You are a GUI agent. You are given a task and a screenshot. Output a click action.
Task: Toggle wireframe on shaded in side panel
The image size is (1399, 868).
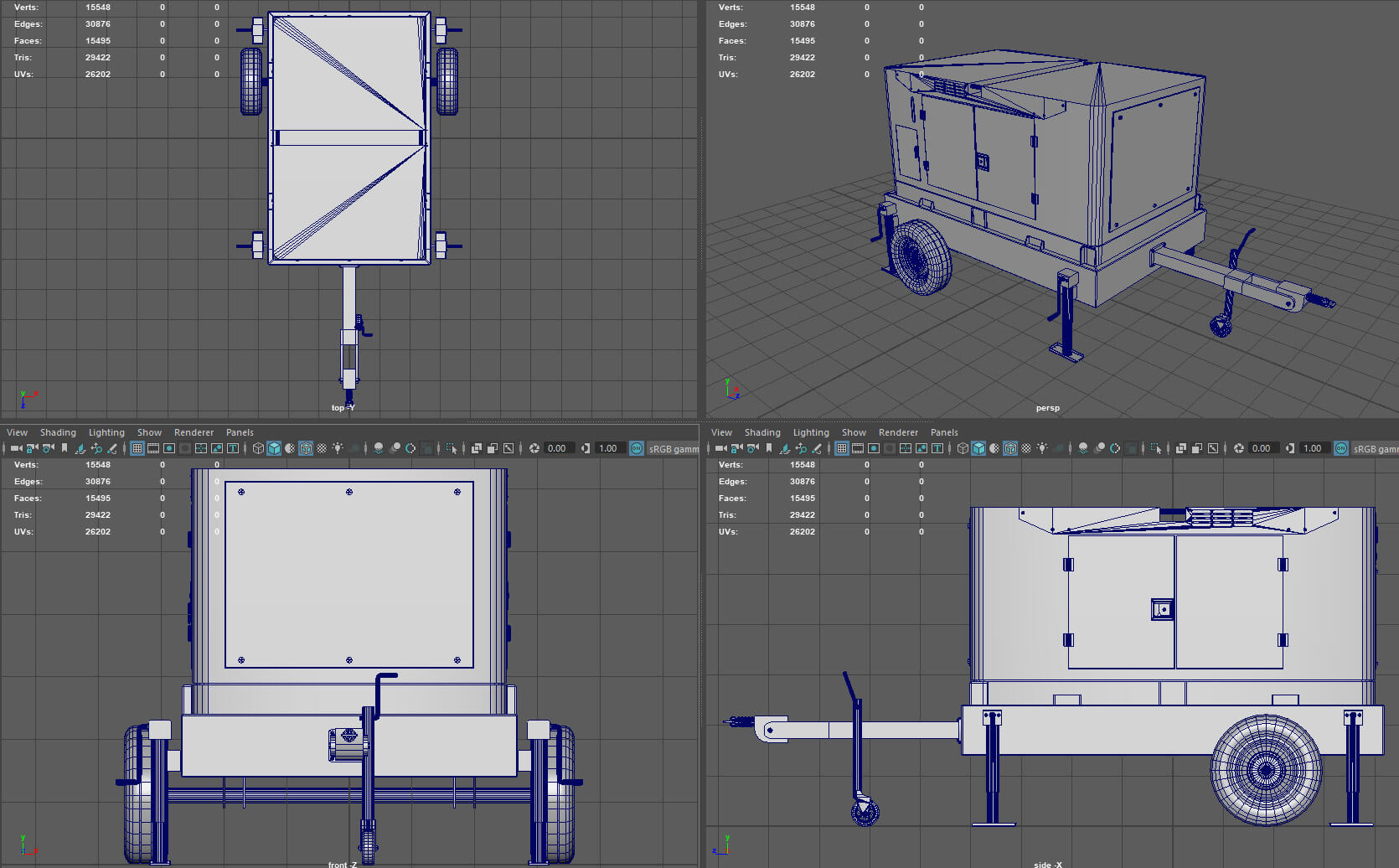coord(1010,448)
